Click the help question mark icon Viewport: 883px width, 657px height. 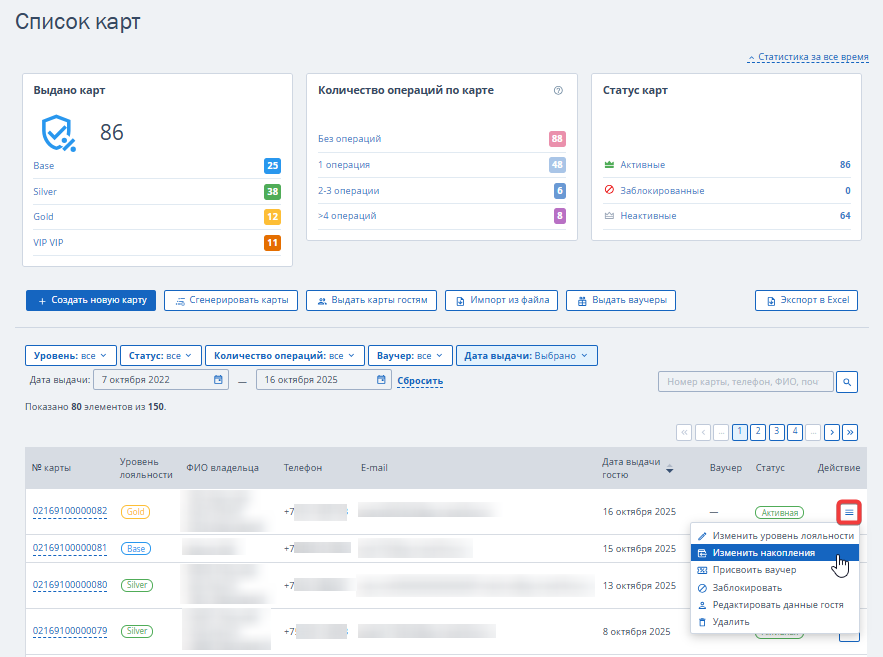[558, 90]
